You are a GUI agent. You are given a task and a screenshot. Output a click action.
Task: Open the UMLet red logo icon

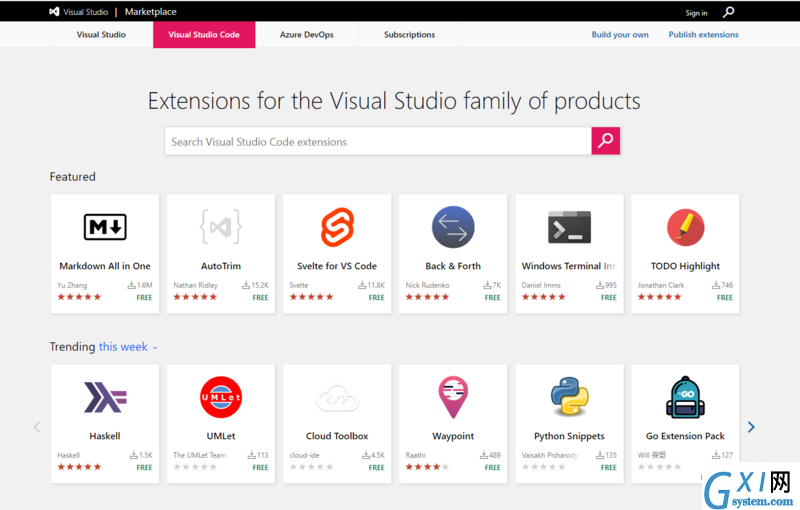(221, 397)
